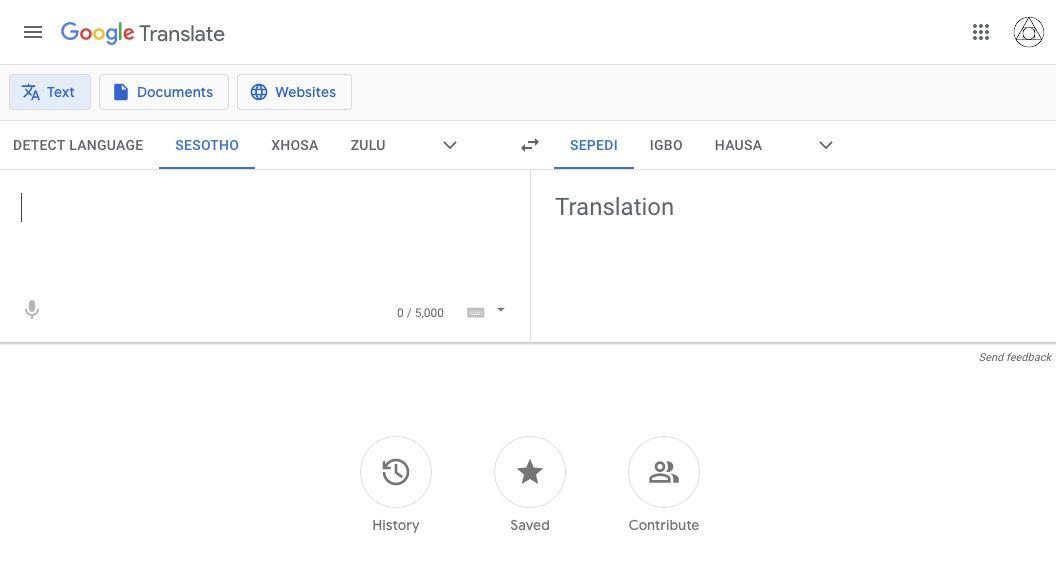
Task: Start voice input with microphone
Action: [x=32, y=310]
